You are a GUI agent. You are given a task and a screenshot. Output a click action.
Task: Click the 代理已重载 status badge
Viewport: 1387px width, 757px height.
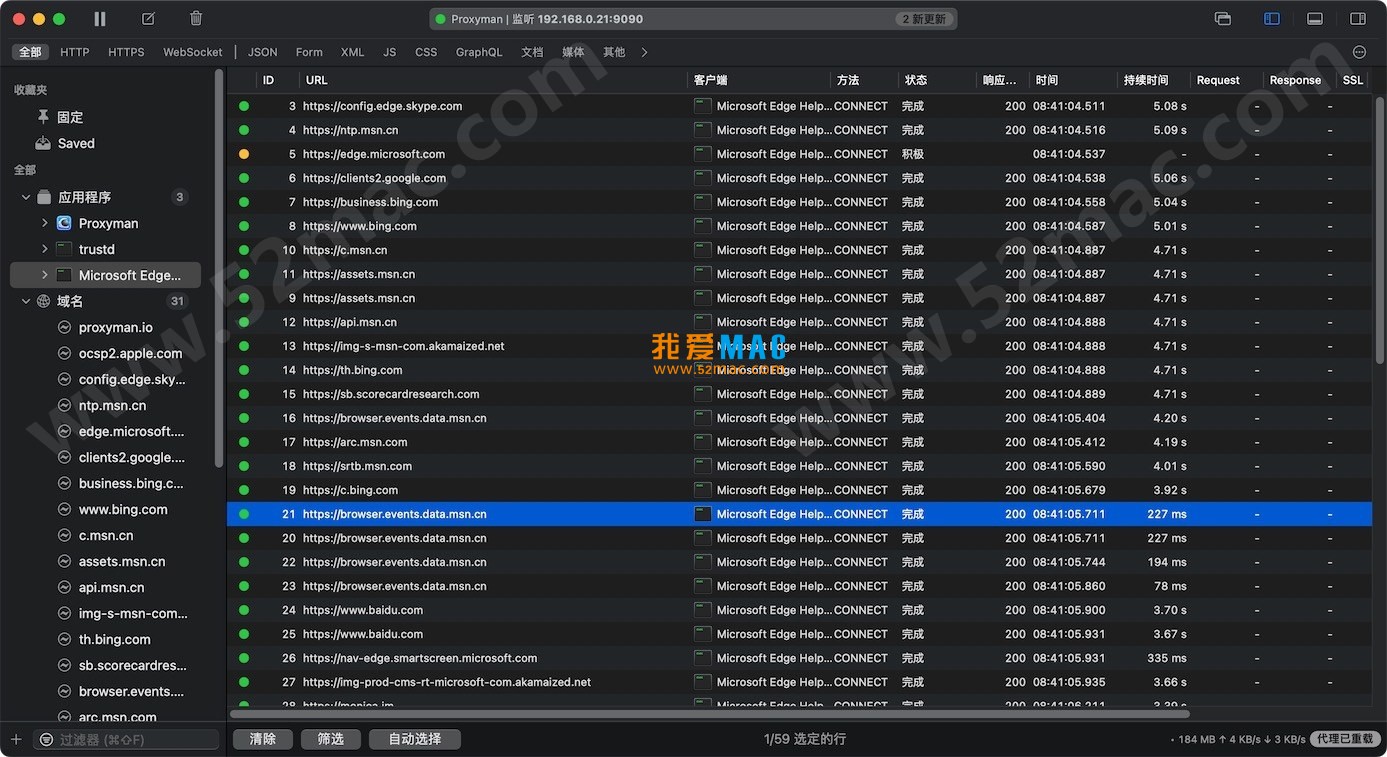coord(1345,739)
